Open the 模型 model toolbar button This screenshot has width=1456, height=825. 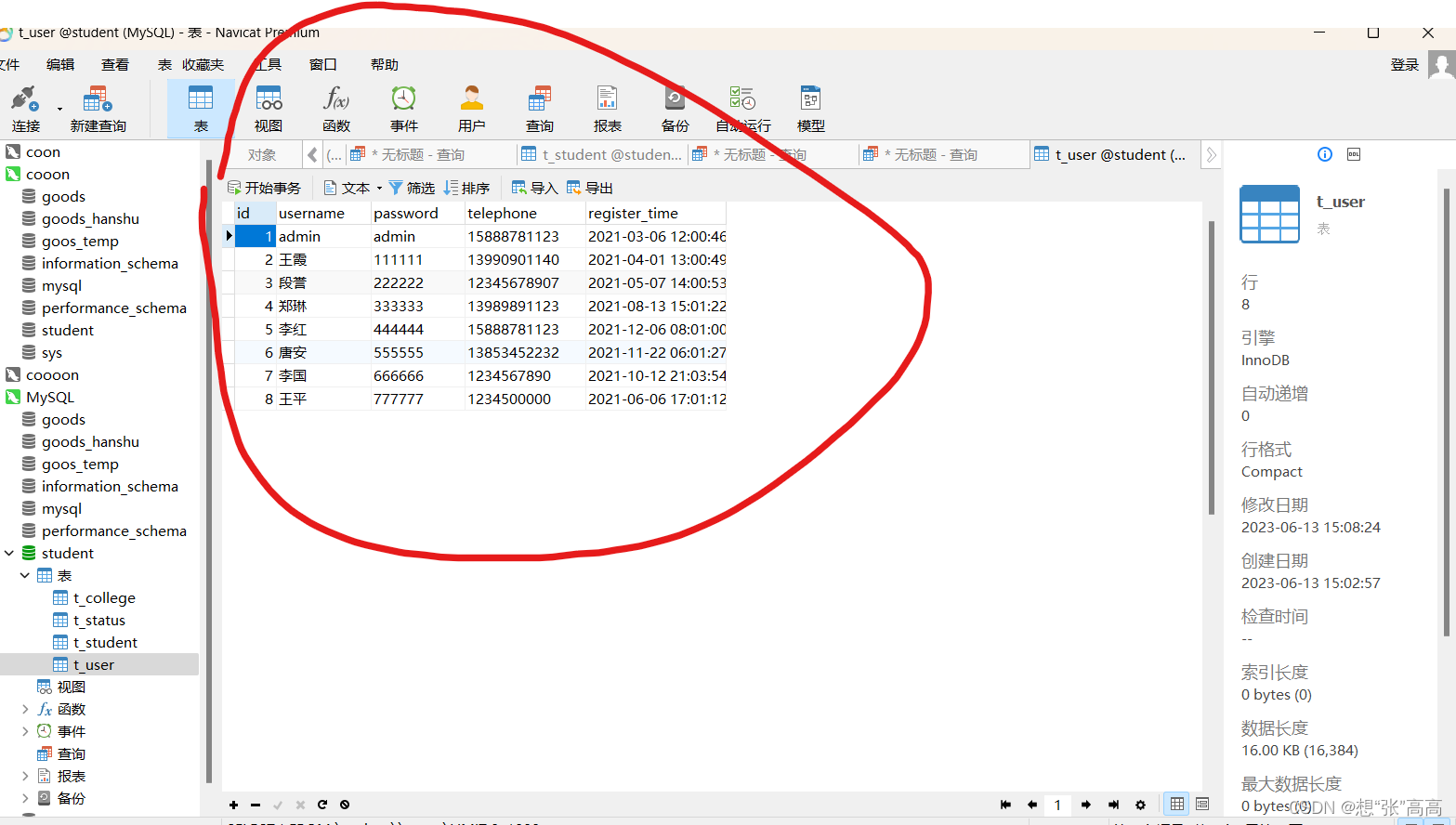coord(811,109)
